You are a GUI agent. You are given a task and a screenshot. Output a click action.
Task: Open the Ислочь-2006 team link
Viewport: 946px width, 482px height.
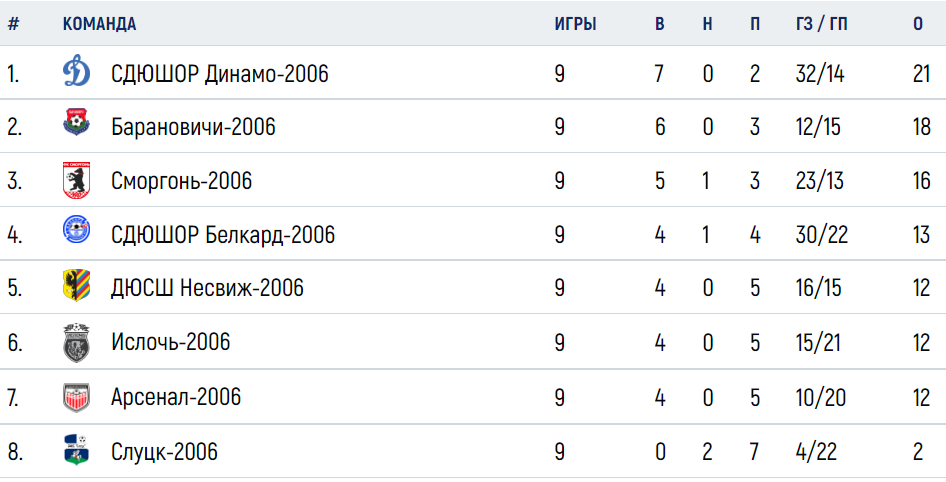[x=171, y=342]
